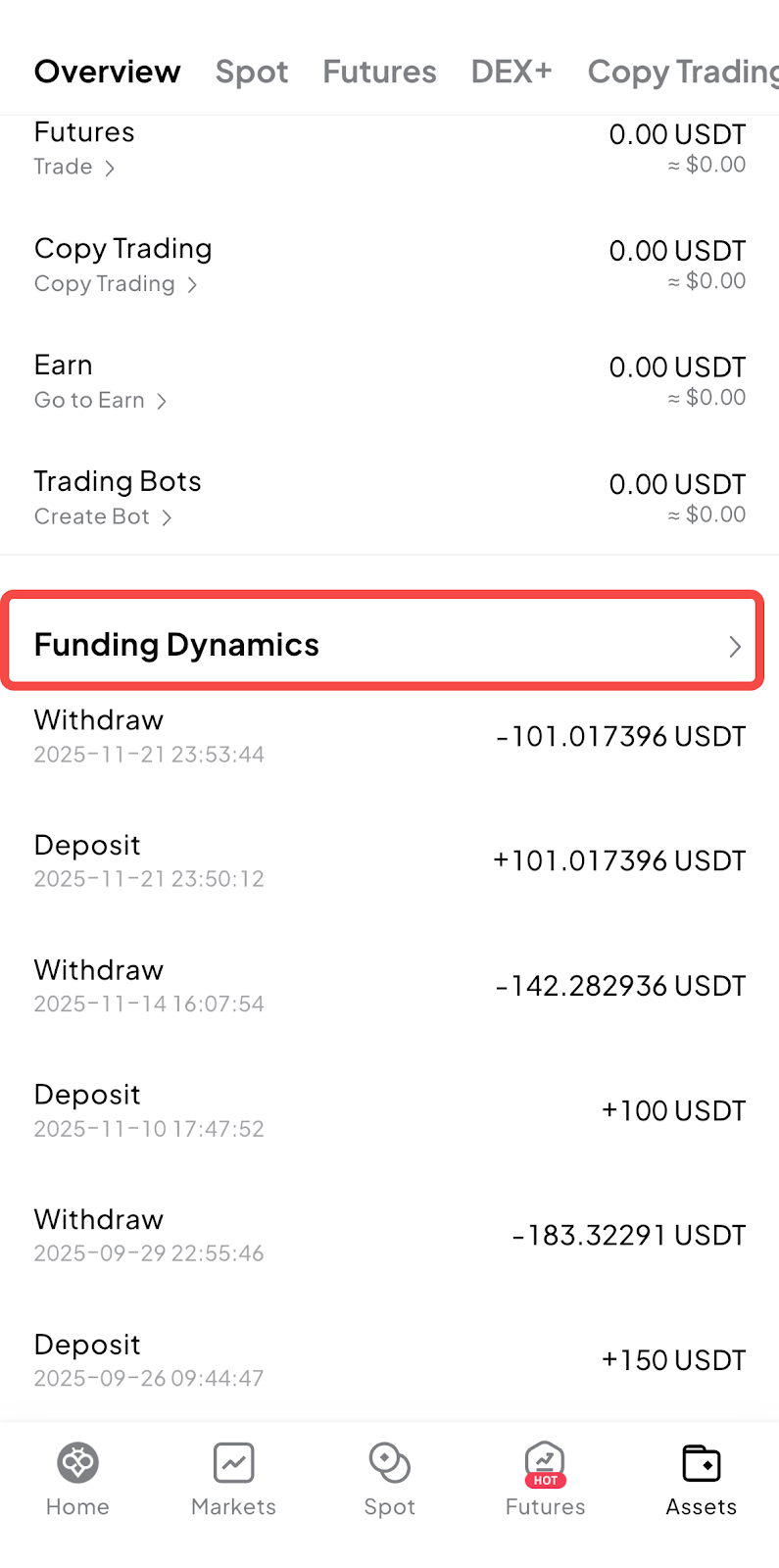Open the Funding Dynamics heading

coord(176,645)
